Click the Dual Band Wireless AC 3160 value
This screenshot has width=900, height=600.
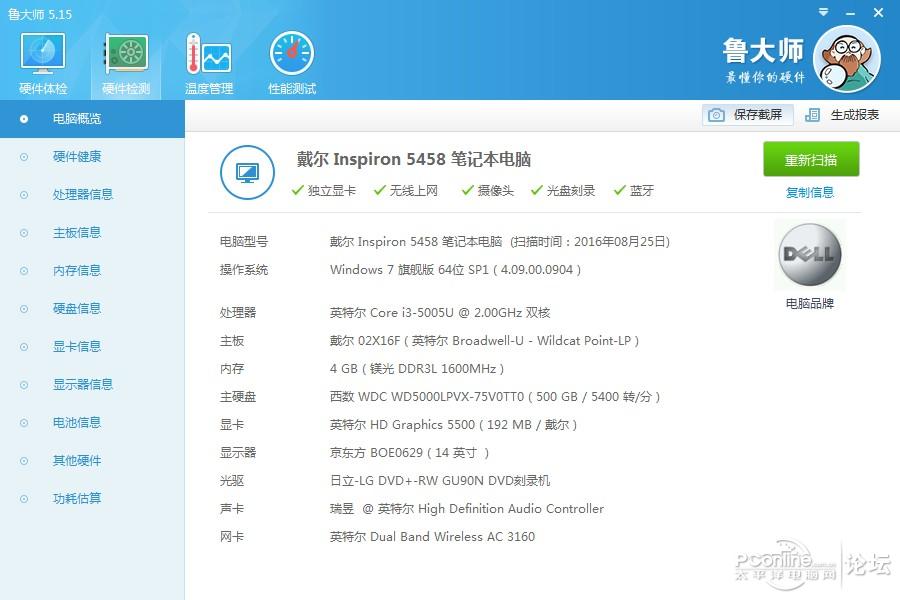coord(432,537)
